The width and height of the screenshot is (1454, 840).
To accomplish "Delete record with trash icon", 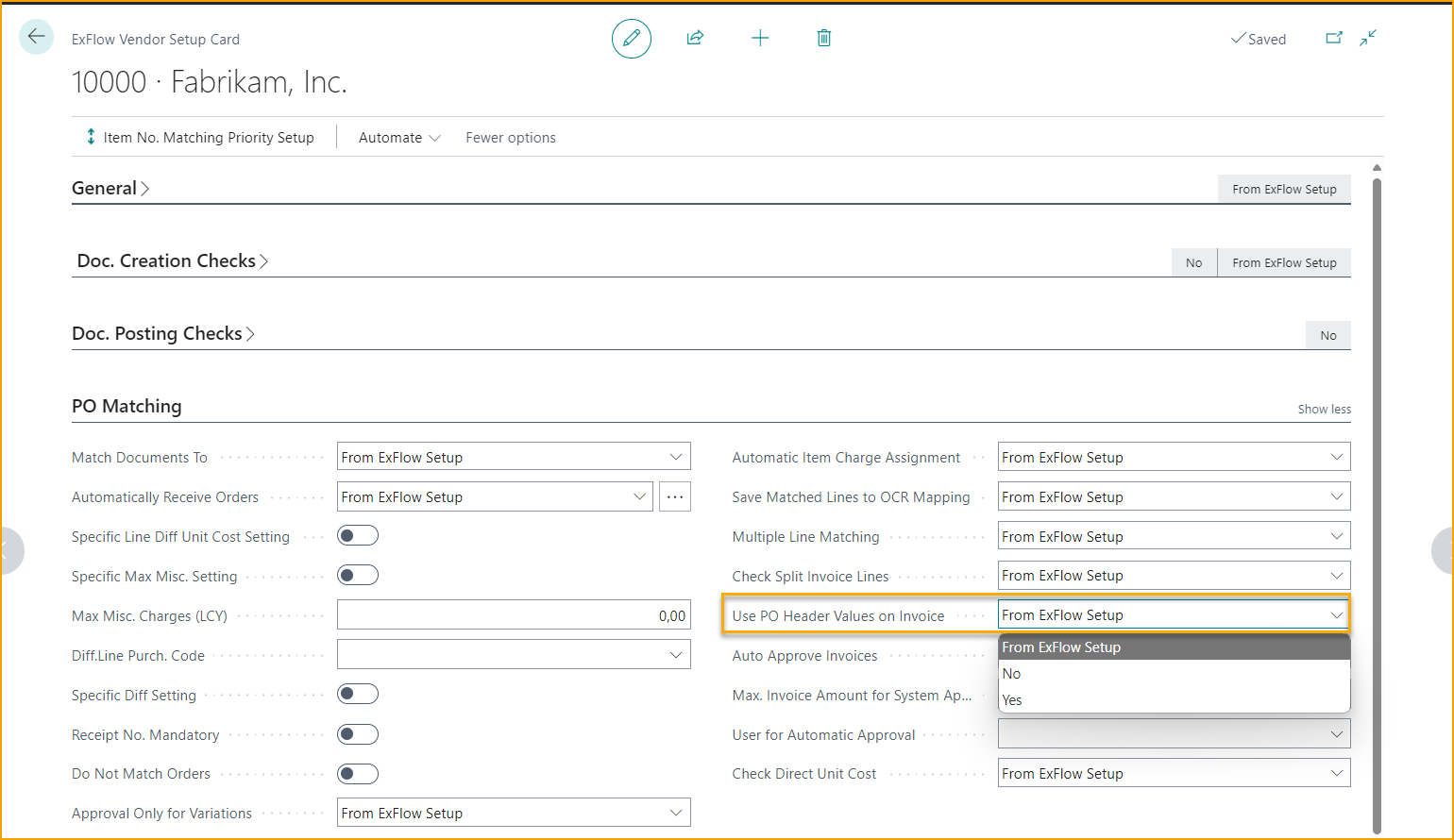I will (x=824, y=38).
